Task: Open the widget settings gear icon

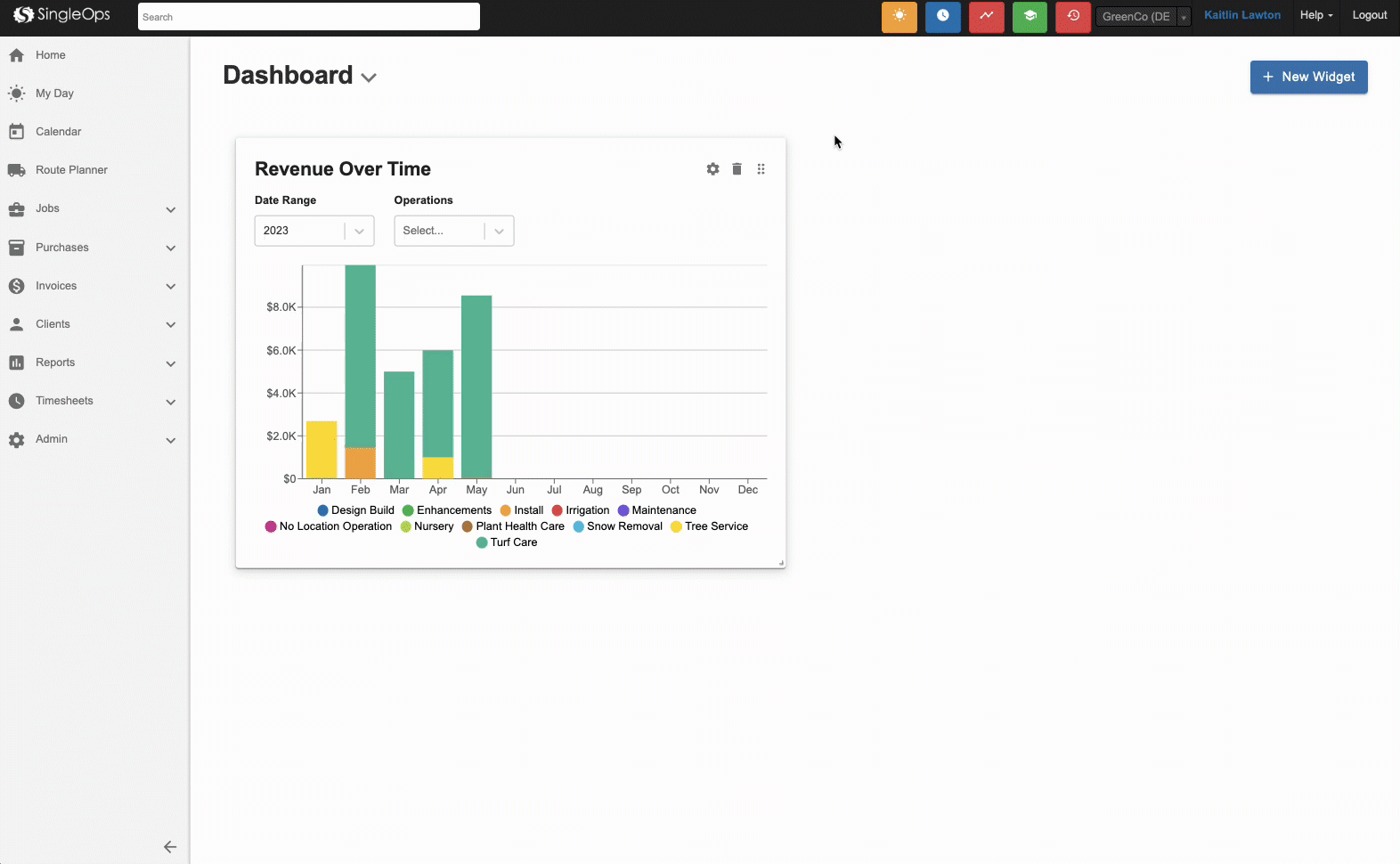Action: 712,169
